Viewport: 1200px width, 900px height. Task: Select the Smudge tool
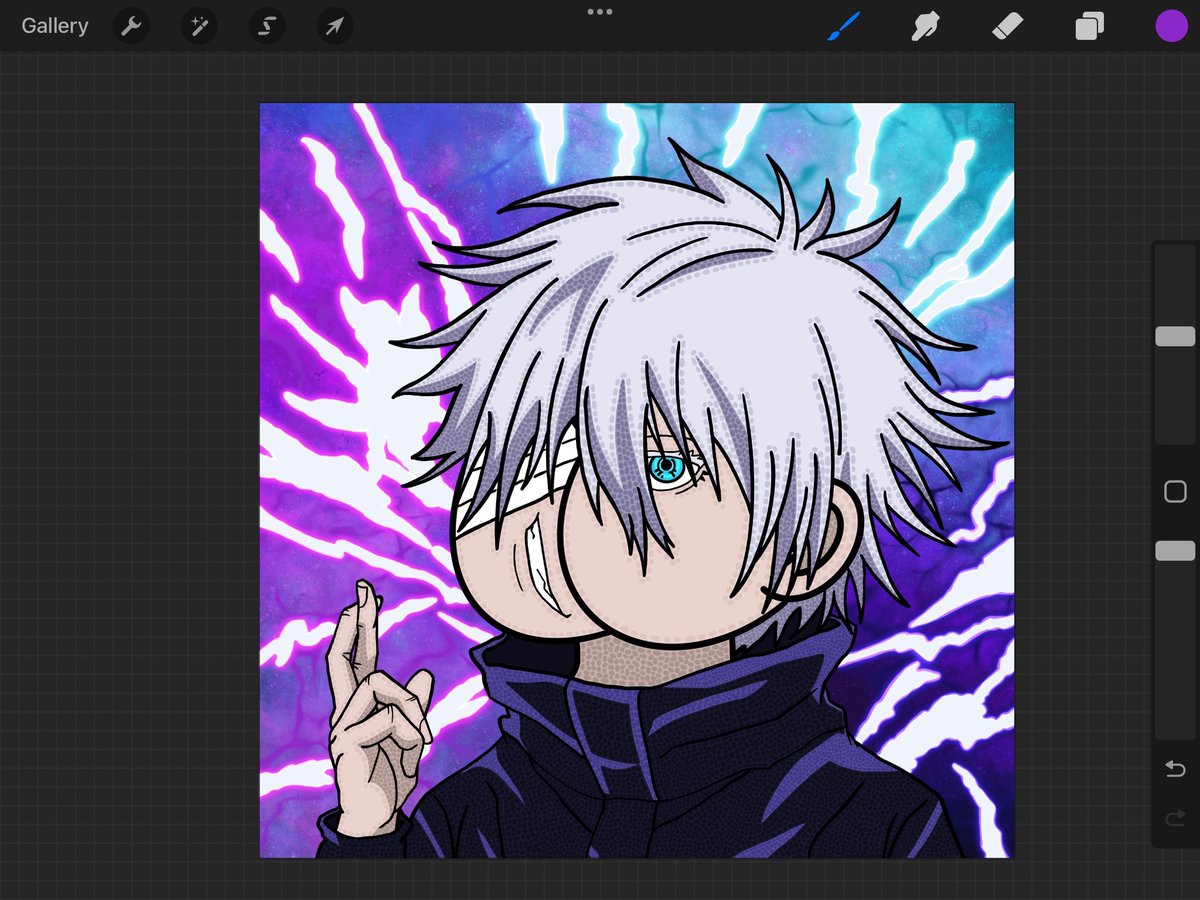pyautogui.click(x=925, y=26)
